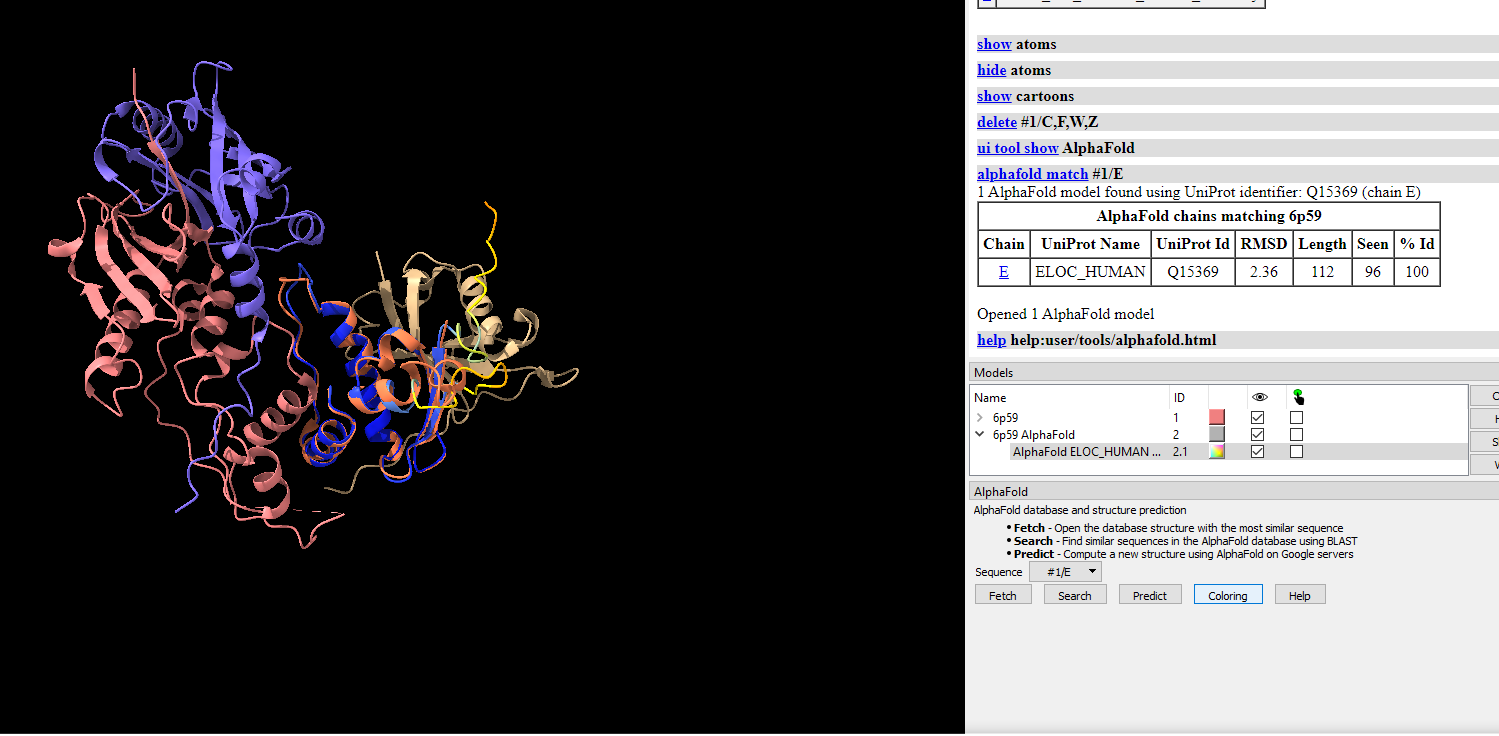Select the AlphaFold ELOC_HUMAN row in Models
The image size is (1499, 736).
[1086, 452]
